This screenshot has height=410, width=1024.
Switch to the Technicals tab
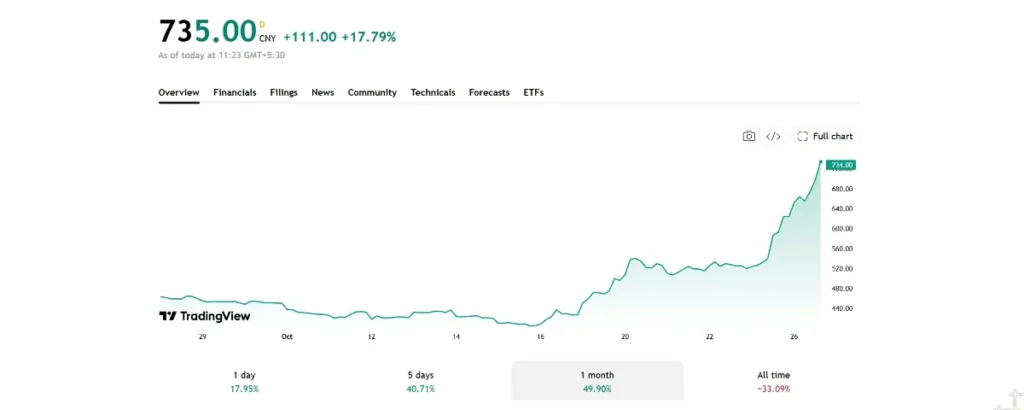(x=433, y=93)
